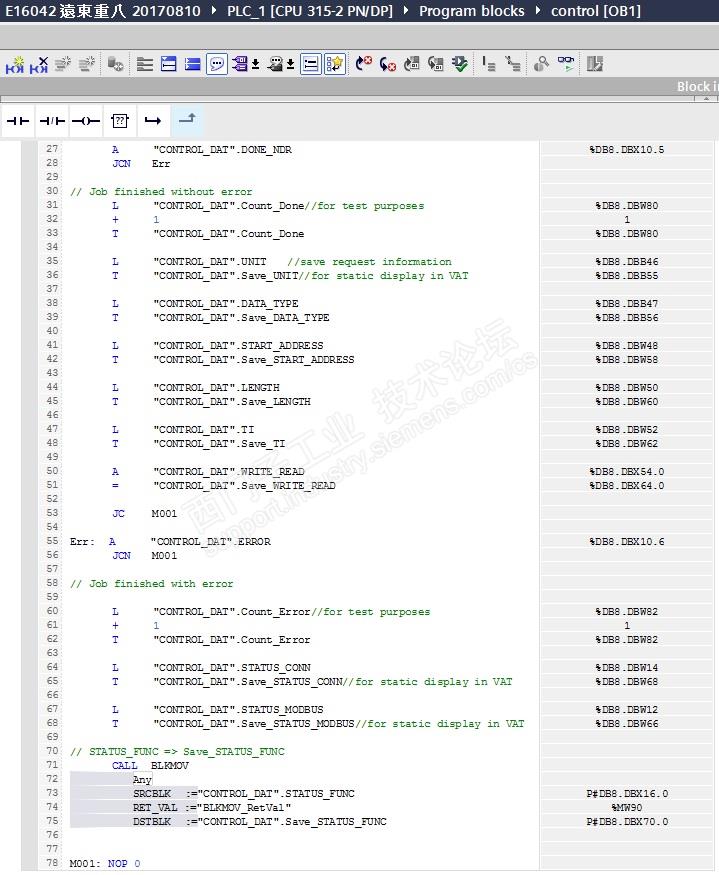Click CALL BLKMOV on line 71
This screenshot has height=875, width=719.
[150, 766]
